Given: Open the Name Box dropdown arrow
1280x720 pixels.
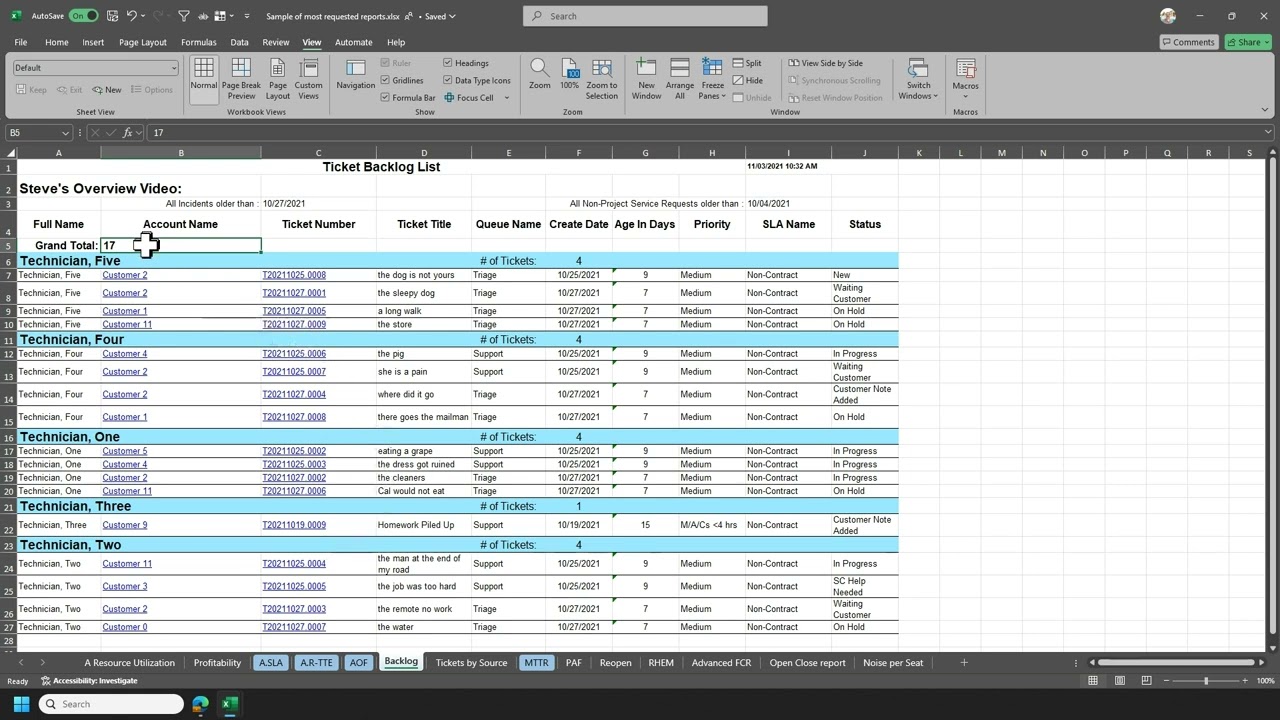Looking at the screenshot, I should (66, 133).
